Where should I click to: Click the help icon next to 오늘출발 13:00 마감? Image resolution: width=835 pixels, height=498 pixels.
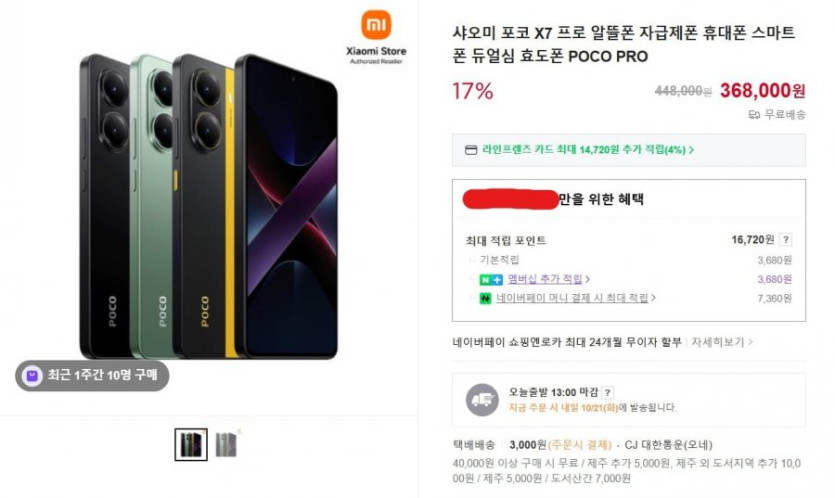pos(608,393)
